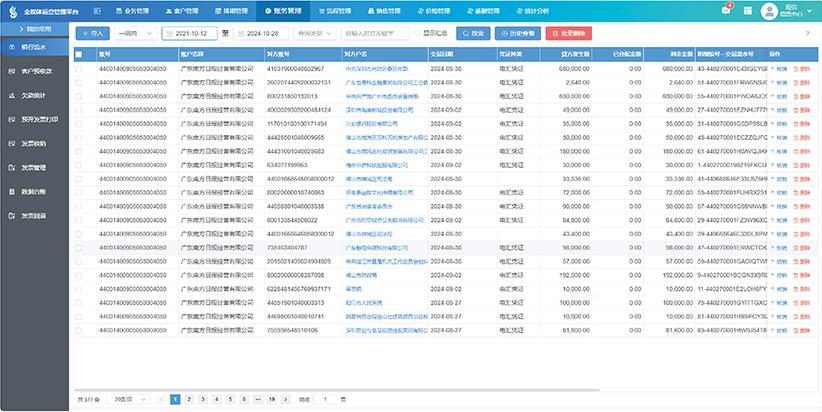
Task: Click the start date field showing 2021-10-12
Action: tap(189, 34)
